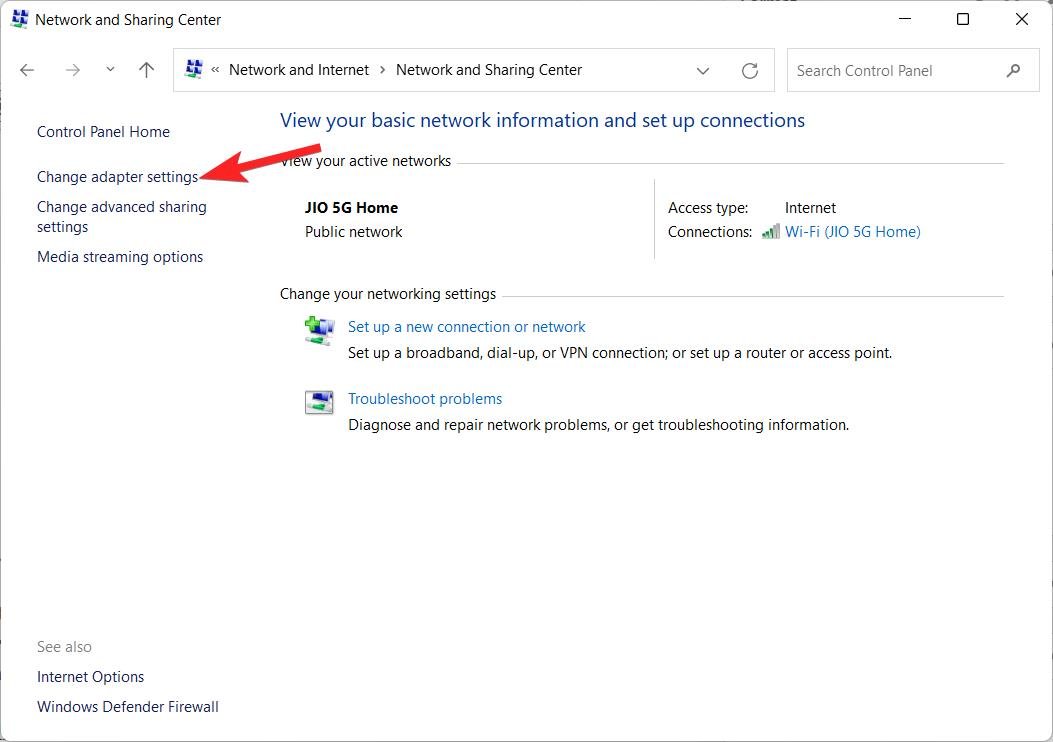1053x742 pixels.
Task: Click the Search Control Panel field
Action: pyautogui.click(x=895, y=70)
